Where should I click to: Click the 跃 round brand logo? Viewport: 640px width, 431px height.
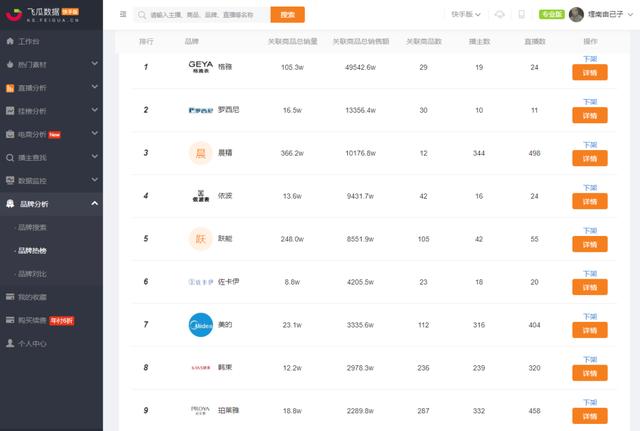coord(200,239)
